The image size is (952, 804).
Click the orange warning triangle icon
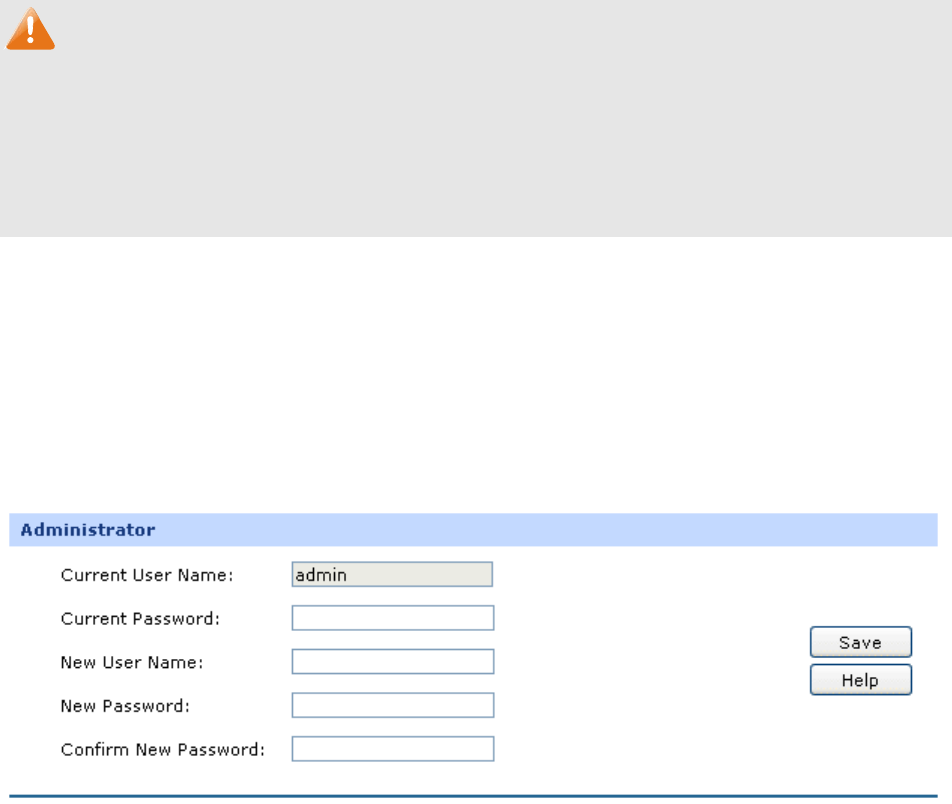coord(30,29)
